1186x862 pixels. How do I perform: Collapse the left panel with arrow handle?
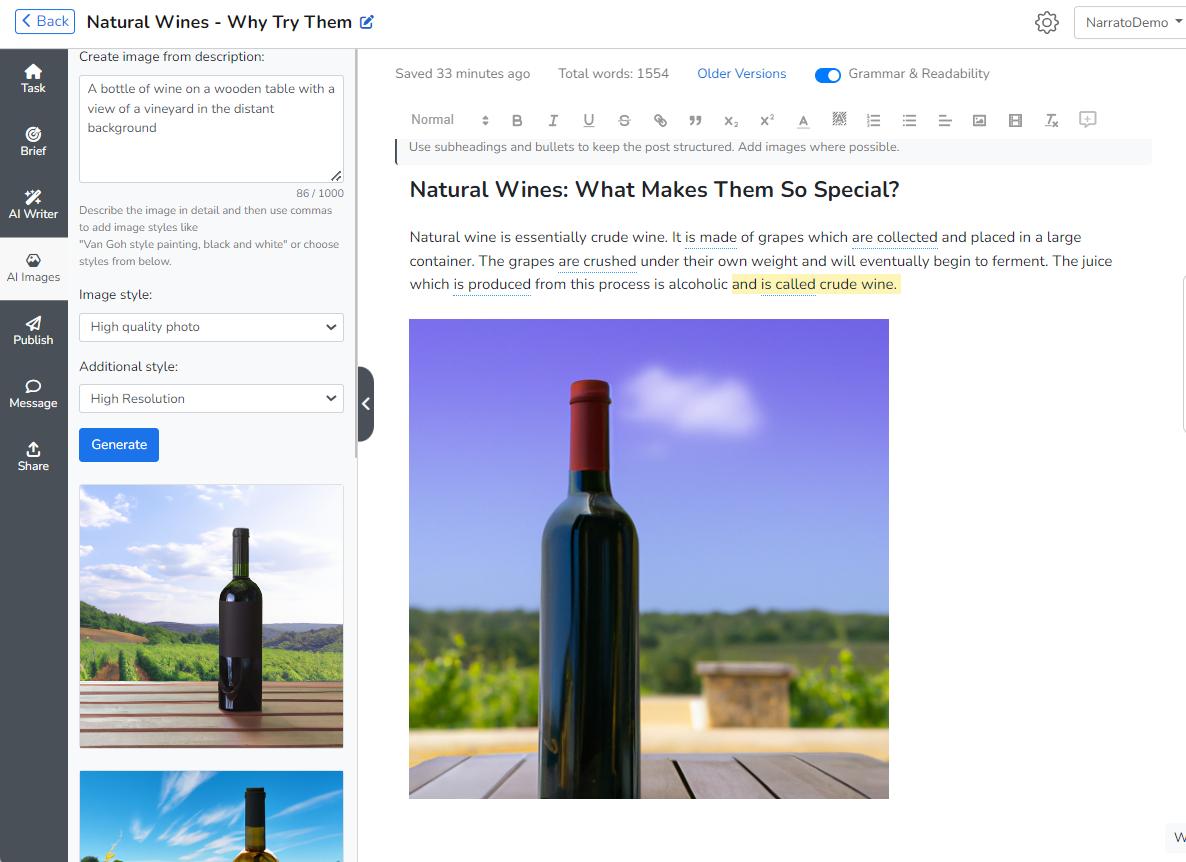click(x=365, y=404)
